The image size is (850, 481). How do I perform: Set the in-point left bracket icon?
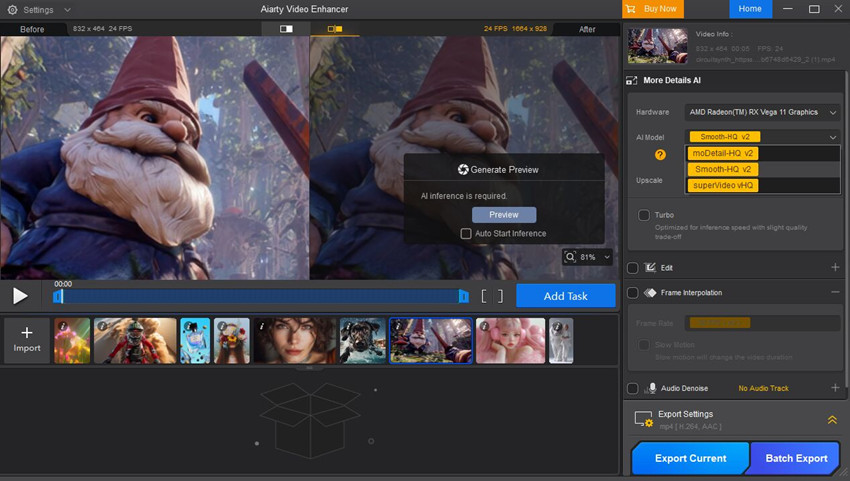click(x=484, y=296)
